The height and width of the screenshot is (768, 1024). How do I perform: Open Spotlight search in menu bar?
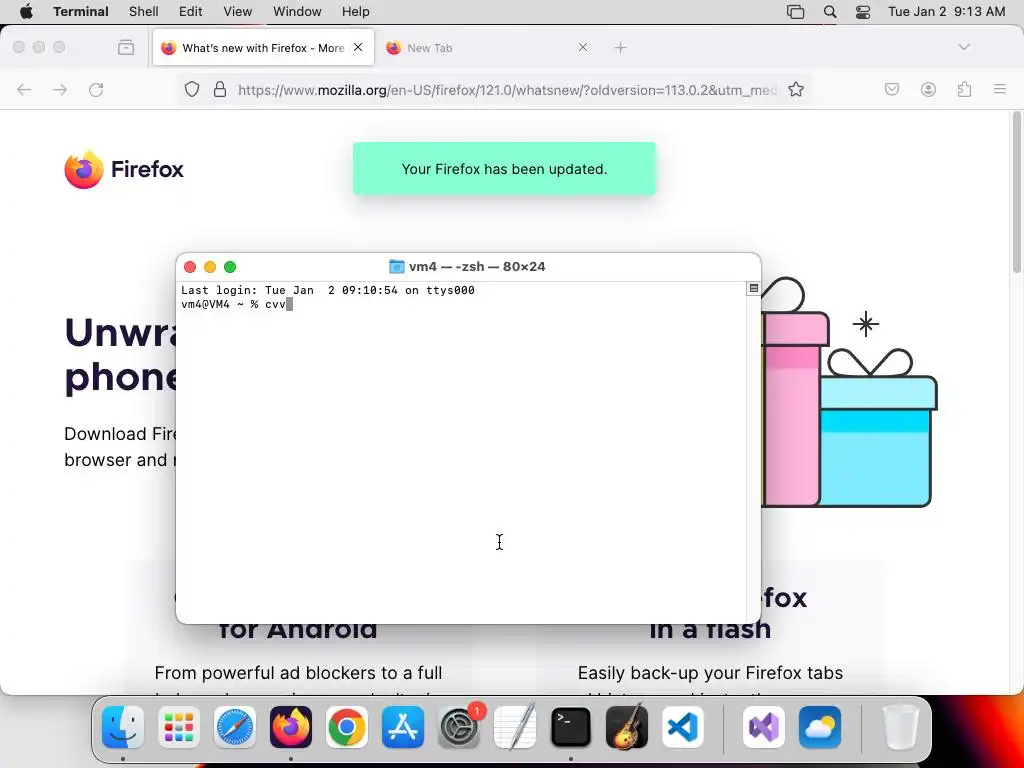(830, 12)
